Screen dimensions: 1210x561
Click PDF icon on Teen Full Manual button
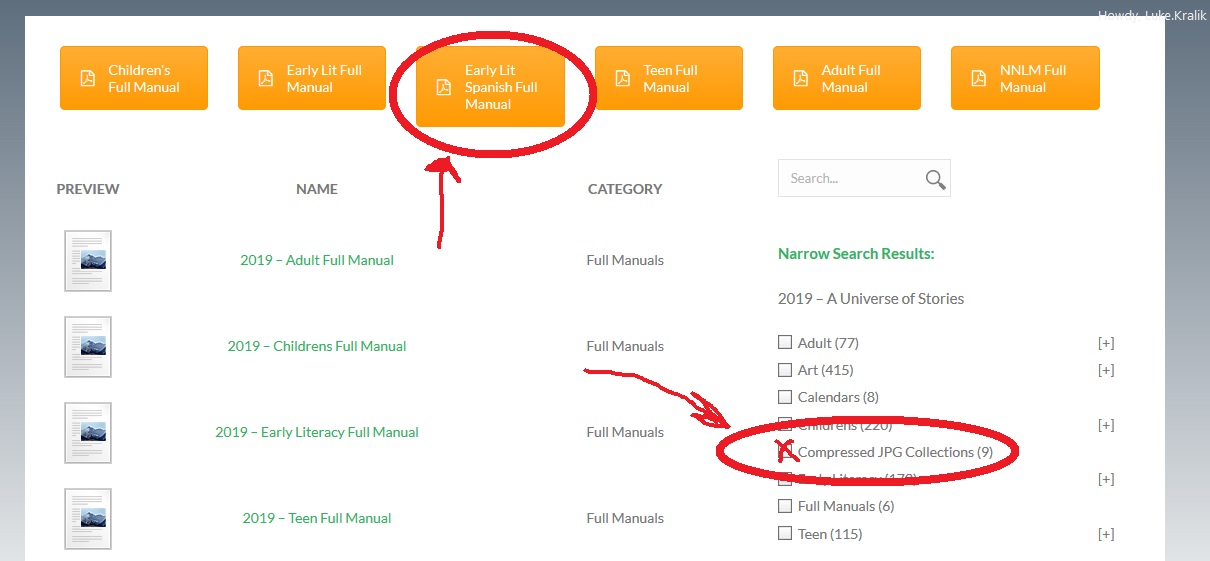(622, 79)
